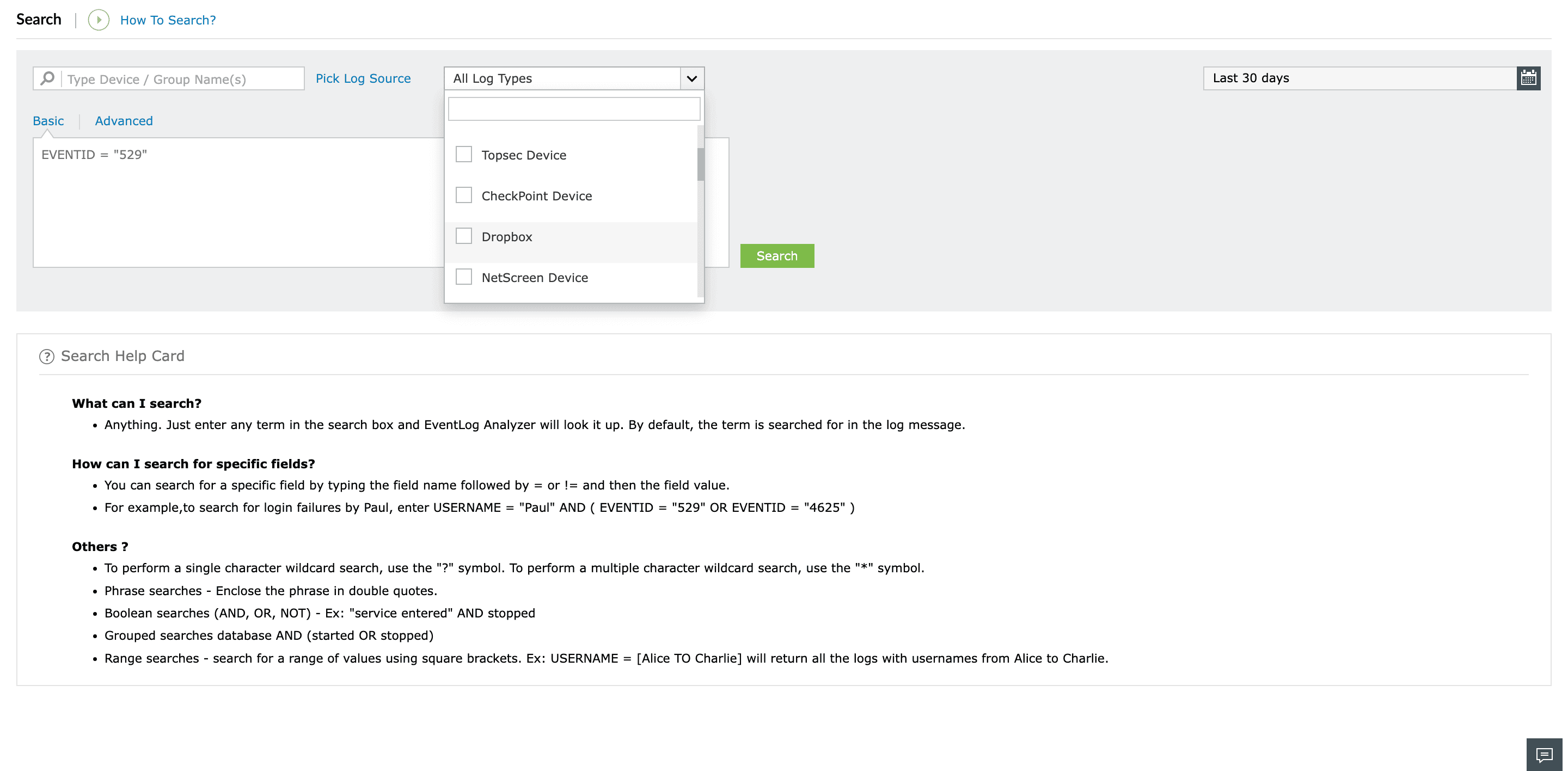Click the Search Help Card question icon
1568x771 pixels.
47,357
